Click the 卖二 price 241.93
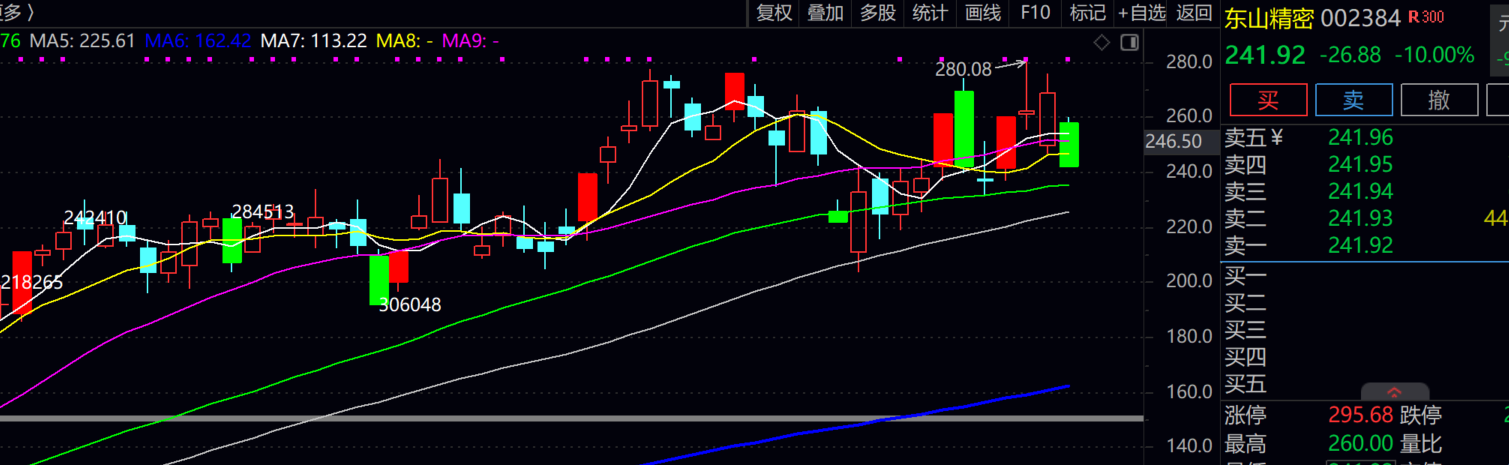The height and width of the screenshot is (465, 1509). pyautogui.click(x=1360, y=218)
